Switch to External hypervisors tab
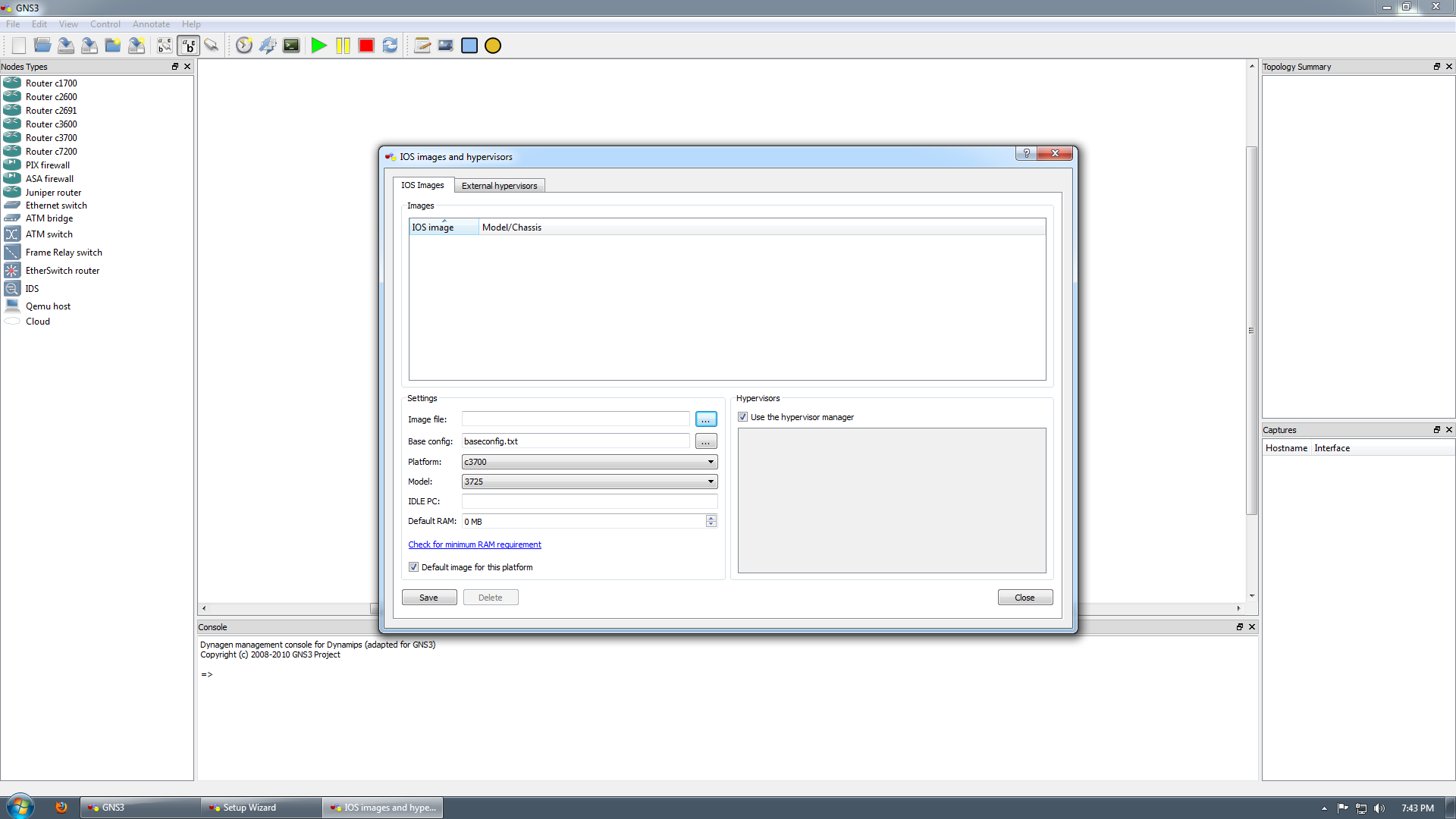The width and height of the screenshot is (1456, 819). coord(499,186)
